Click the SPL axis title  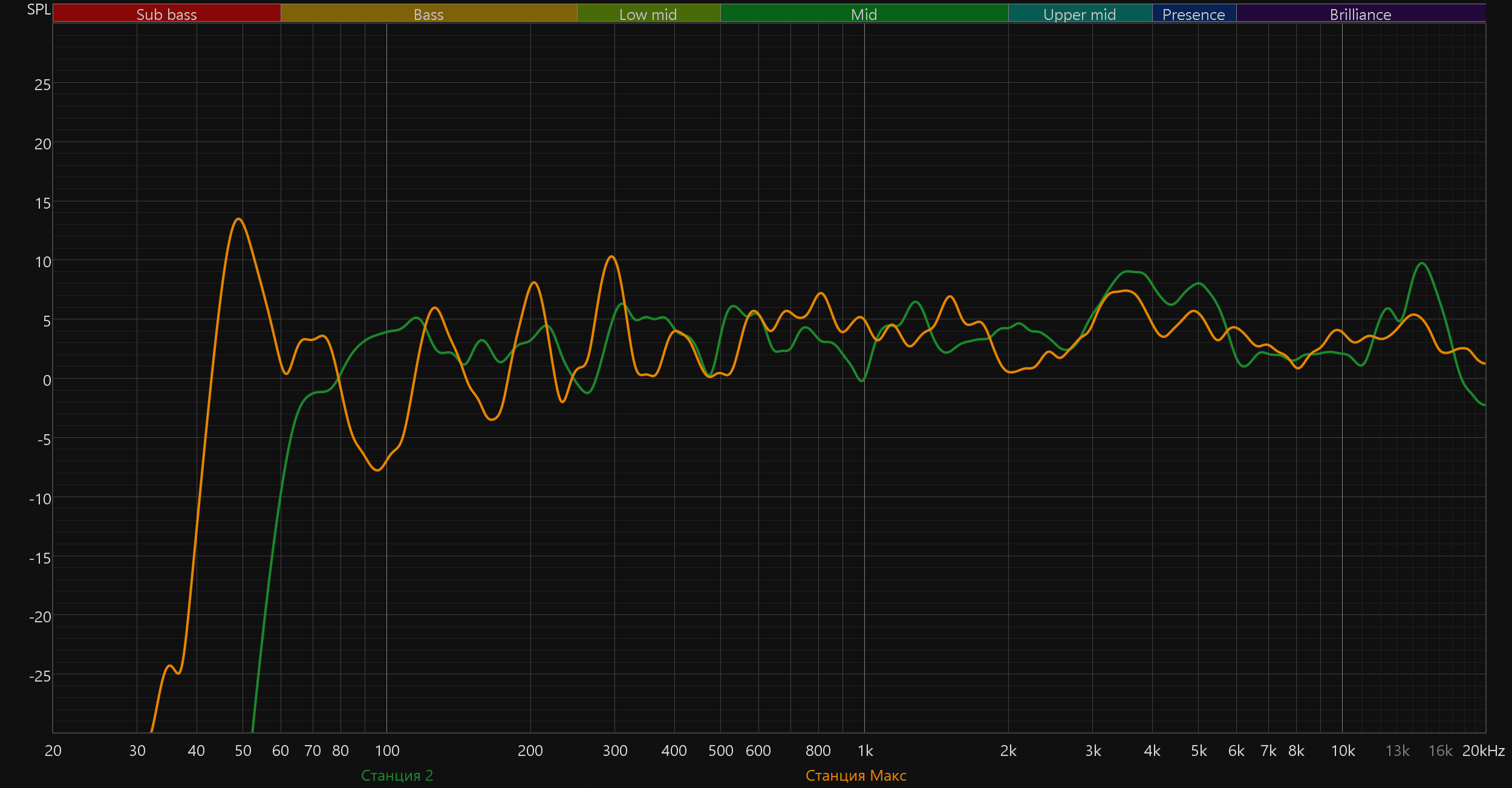(x=39, y=9)
